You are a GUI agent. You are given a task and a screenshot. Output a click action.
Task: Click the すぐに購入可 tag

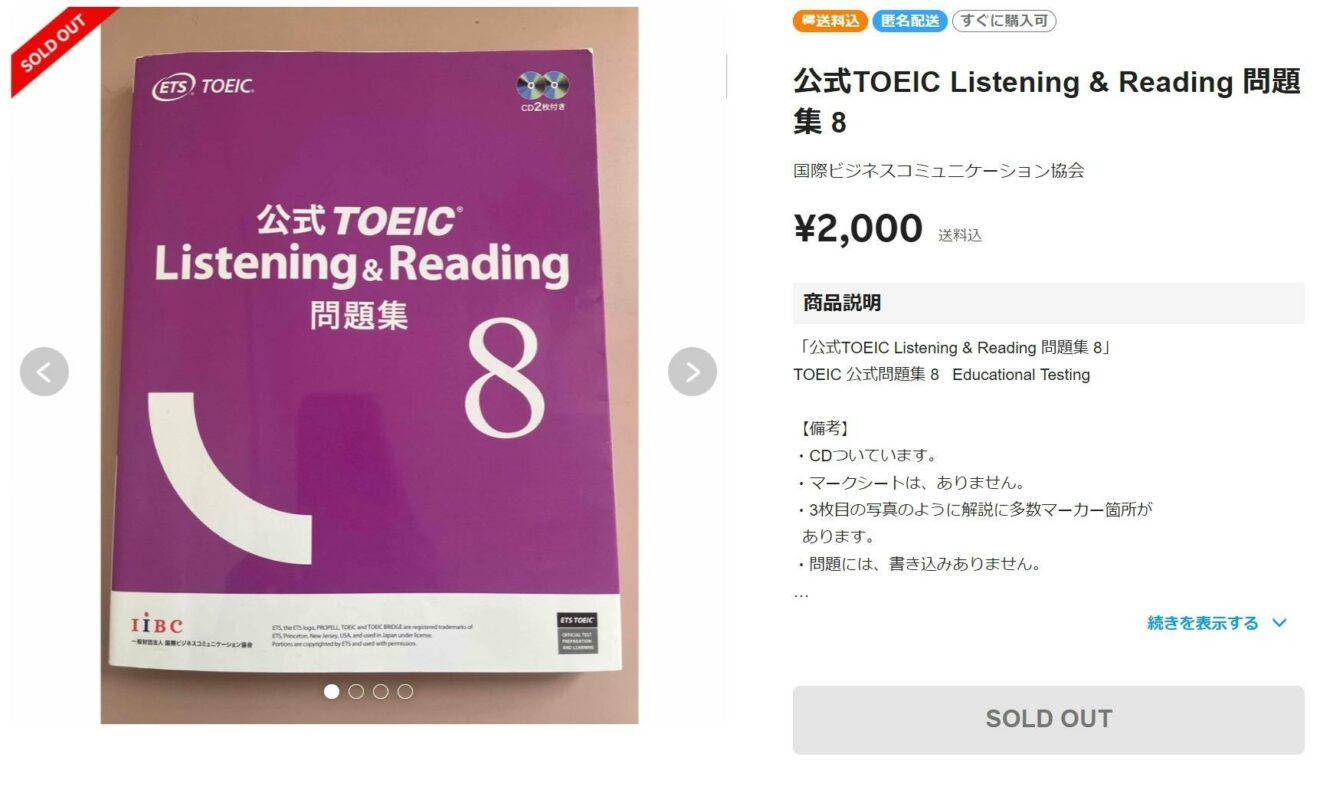tap(1003, 21)
